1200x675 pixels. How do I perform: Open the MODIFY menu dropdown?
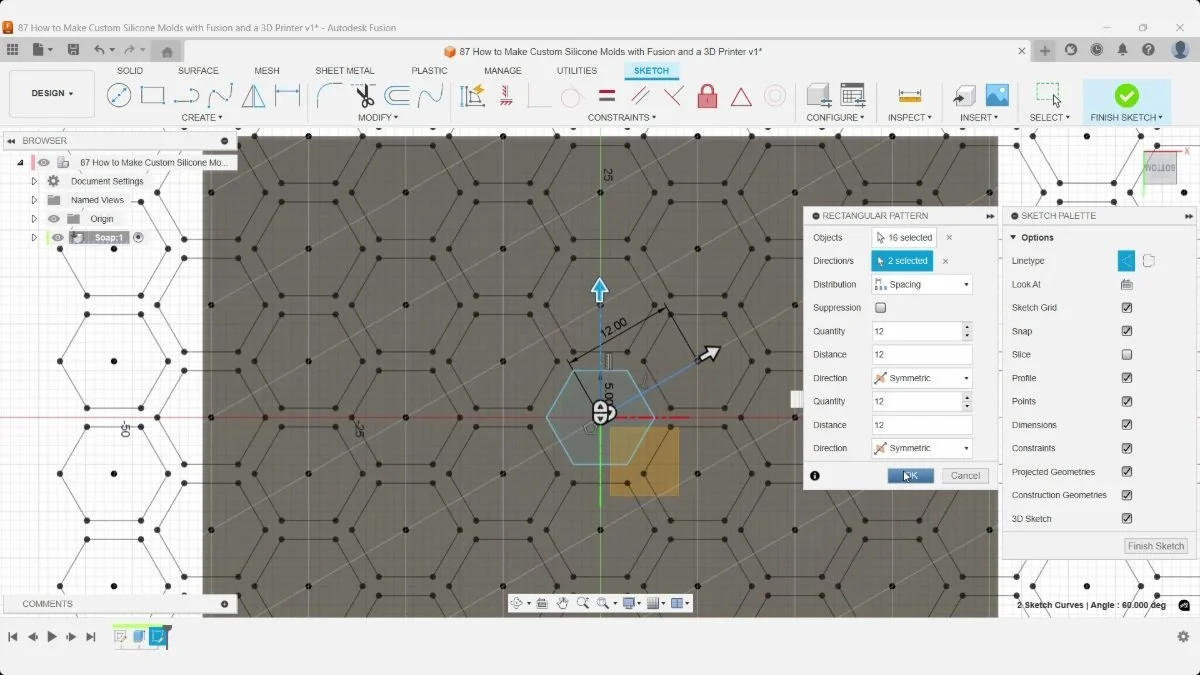[x=380, y=117]
